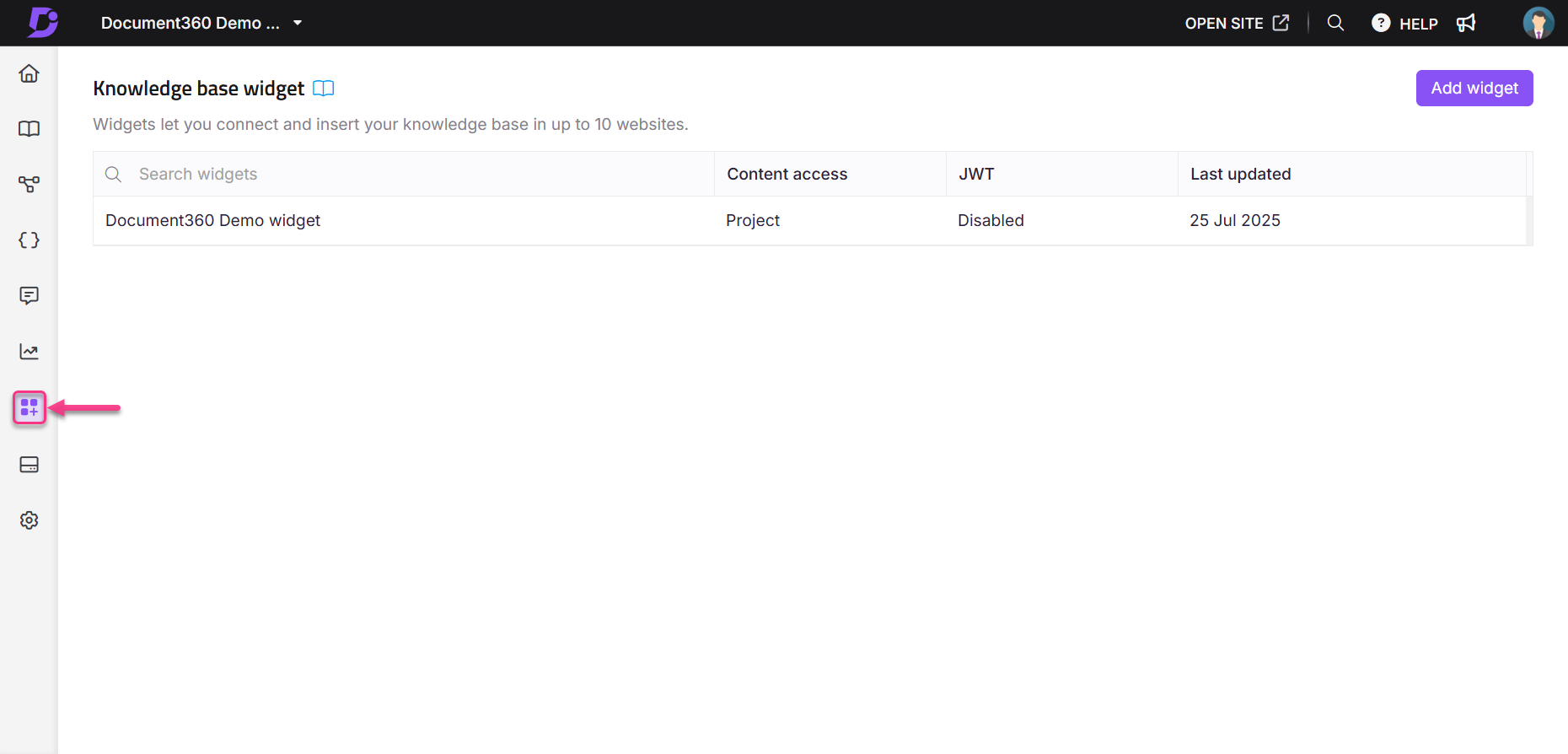Screen dimensions: 1568x754
Task: Click the Knowledge base widget heading
Action: coord(199,89)
